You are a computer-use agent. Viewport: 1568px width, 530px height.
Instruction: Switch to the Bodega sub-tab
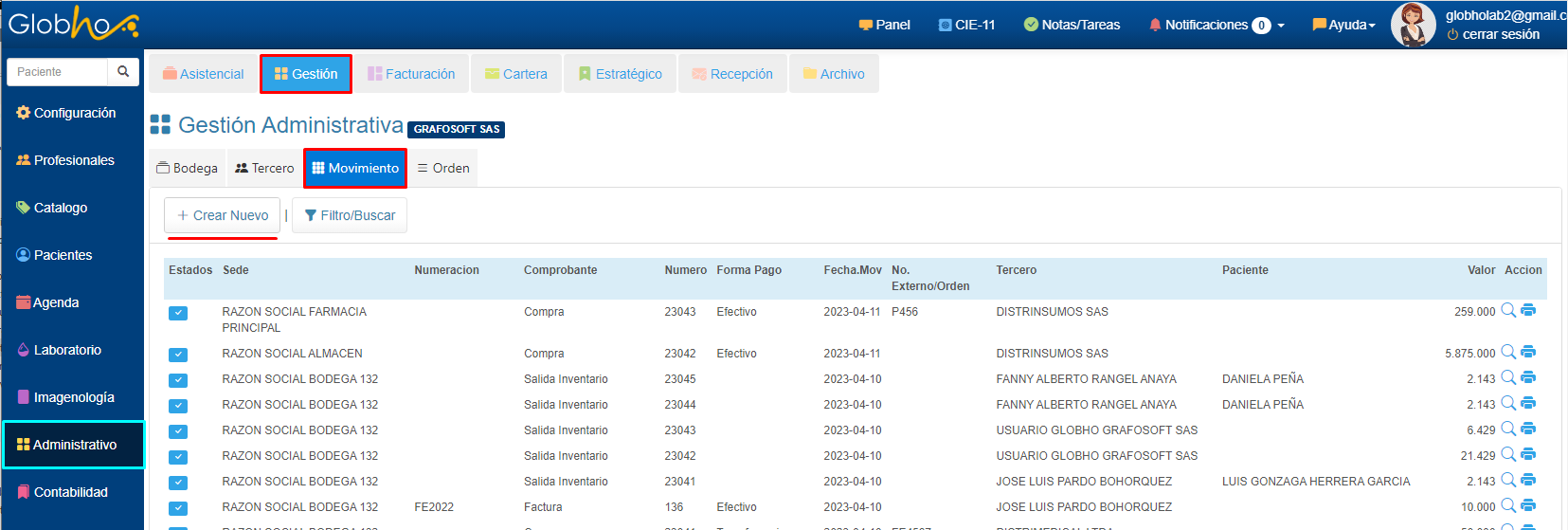(x=188, y=168)
